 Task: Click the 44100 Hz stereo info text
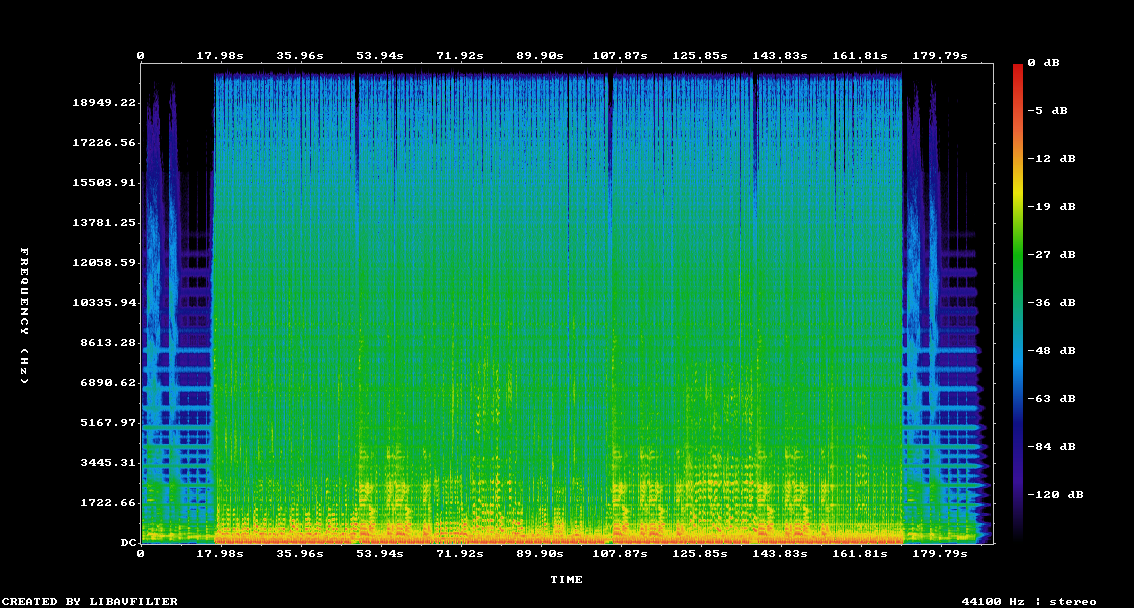[x=1029, y=601]
